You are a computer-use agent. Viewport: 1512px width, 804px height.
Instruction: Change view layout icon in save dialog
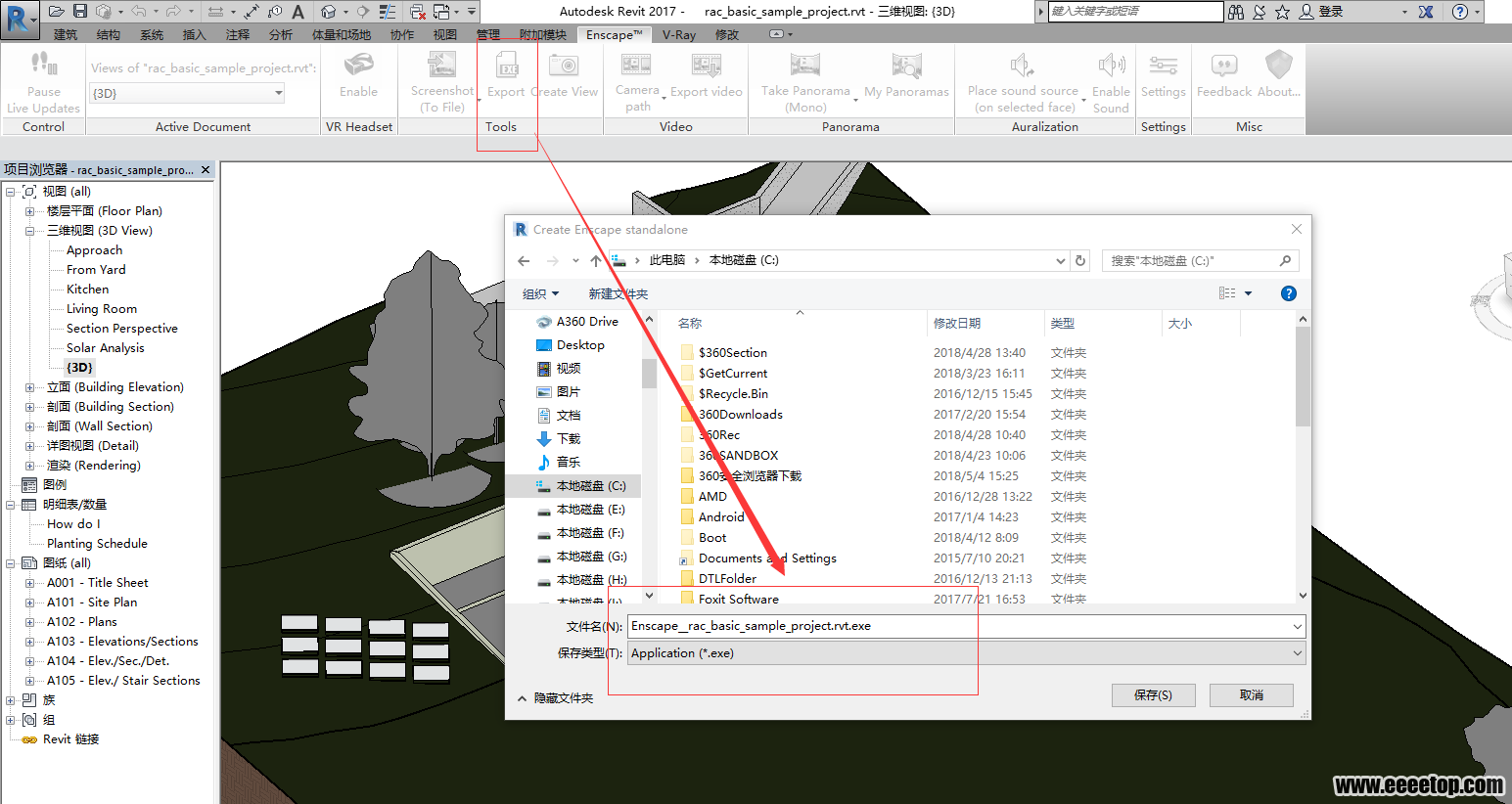(1227, 293)
